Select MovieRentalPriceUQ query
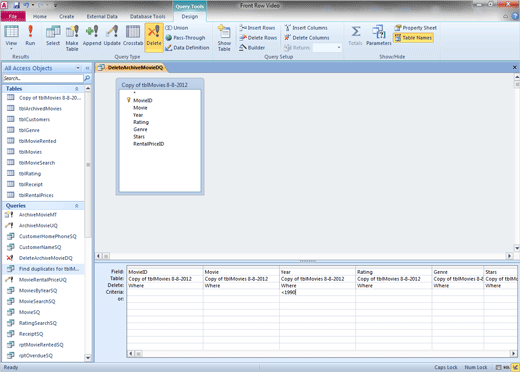Image resolution: width=520 pixels, height=372 pixels. point(43,280)
